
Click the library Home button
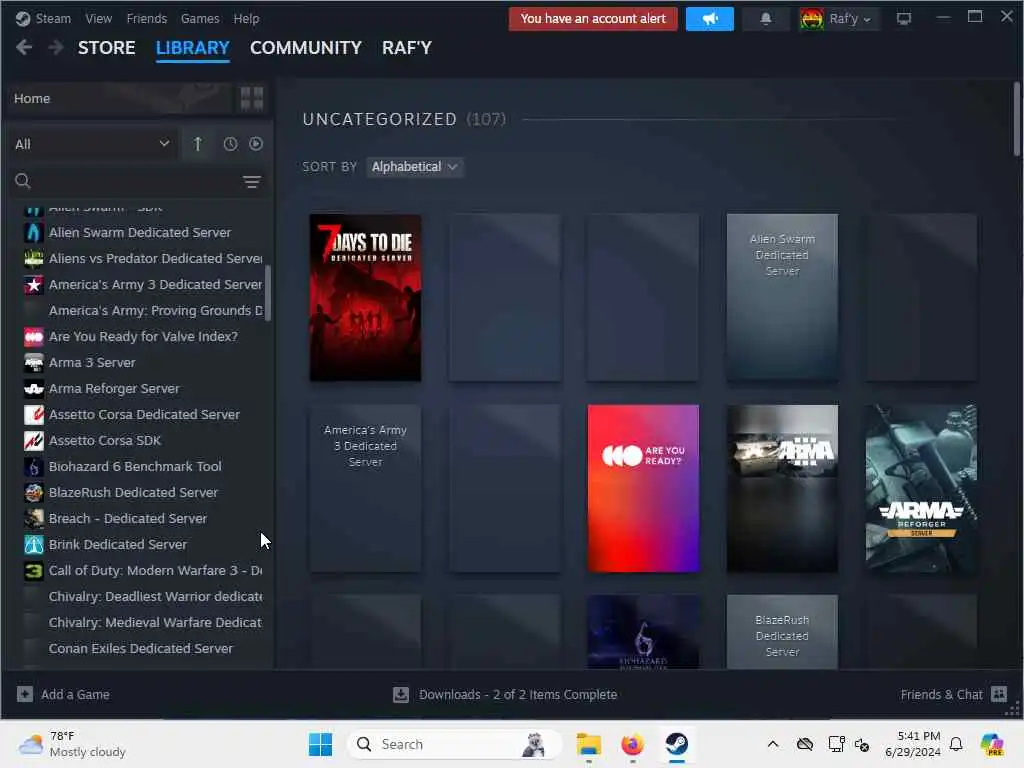click(x=120, y=99)
